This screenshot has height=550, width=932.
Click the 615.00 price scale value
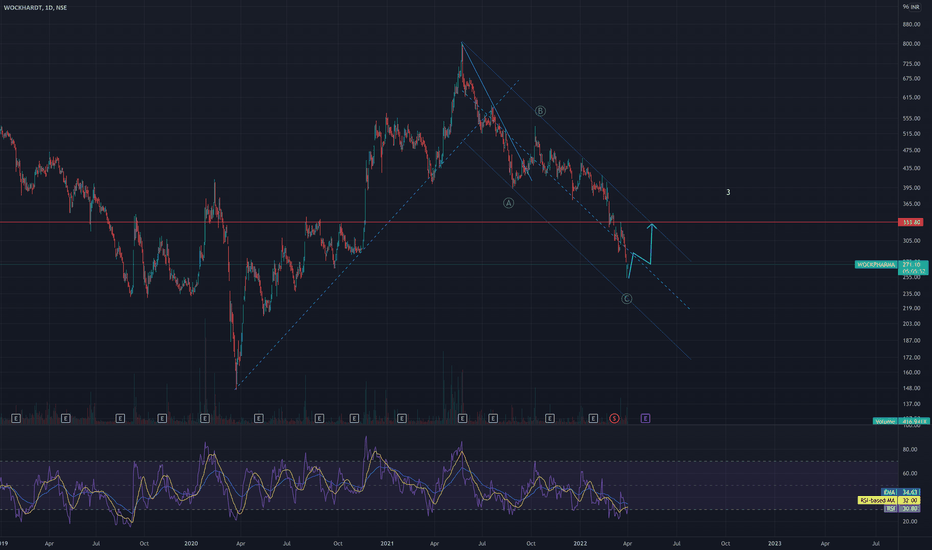coord(911,98)
